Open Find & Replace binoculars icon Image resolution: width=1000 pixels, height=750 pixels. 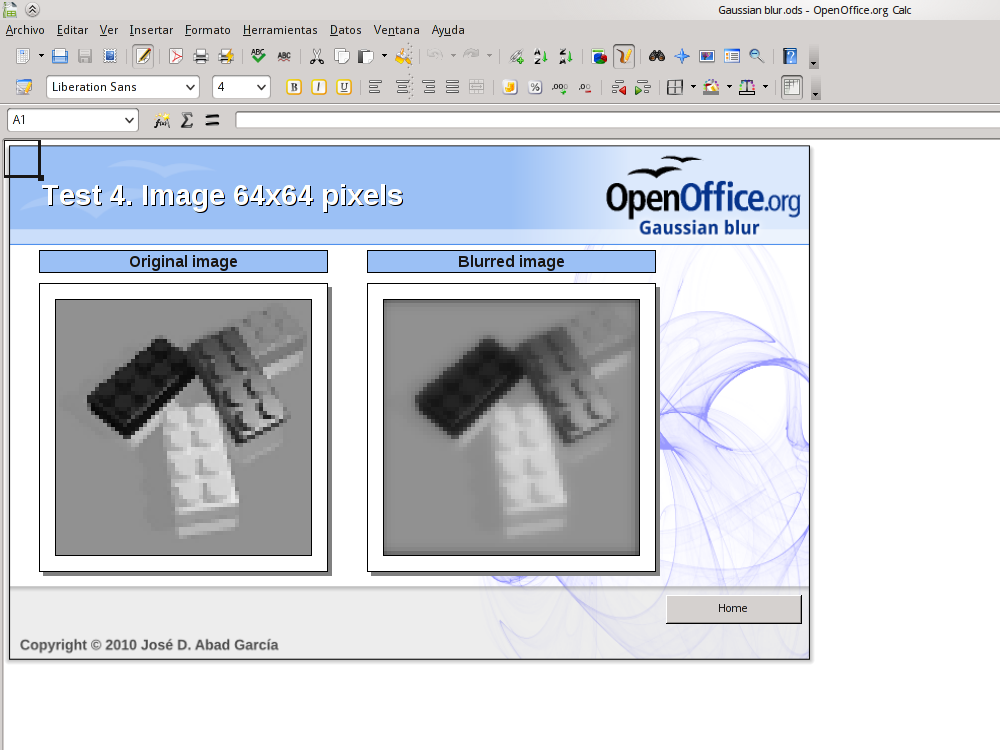point(657,56)
